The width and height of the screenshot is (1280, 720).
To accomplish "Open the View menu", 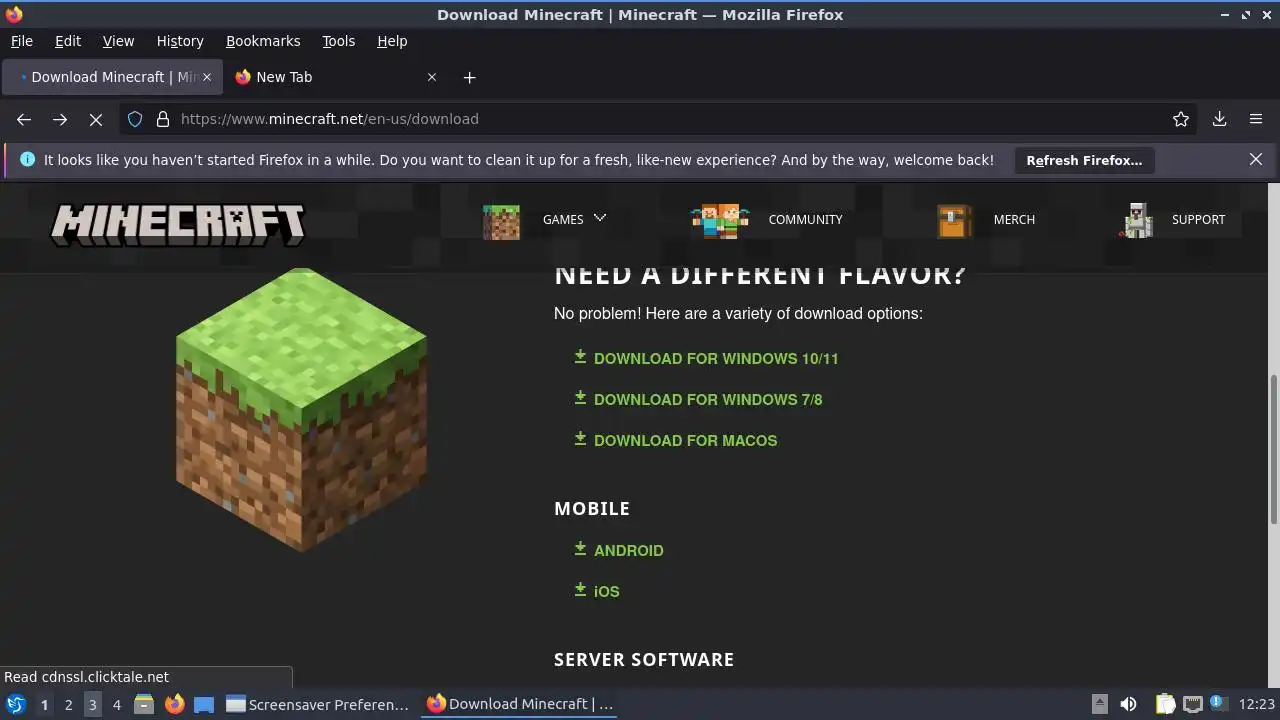I will click(x=118, y=41).
